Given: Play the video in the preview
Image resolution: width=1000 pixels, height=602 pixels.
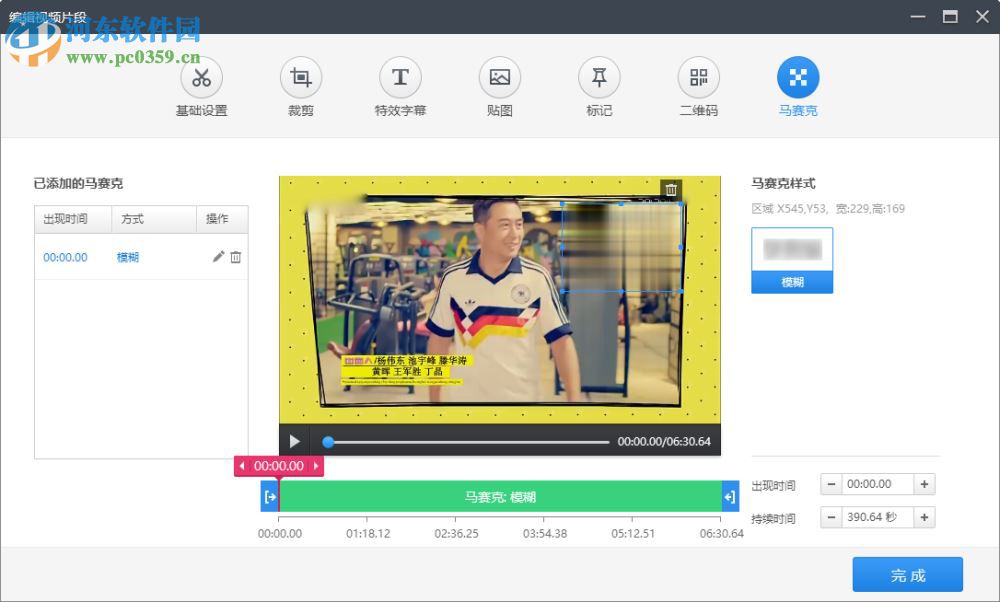Looking at the screenshot, I should point(293,440).
